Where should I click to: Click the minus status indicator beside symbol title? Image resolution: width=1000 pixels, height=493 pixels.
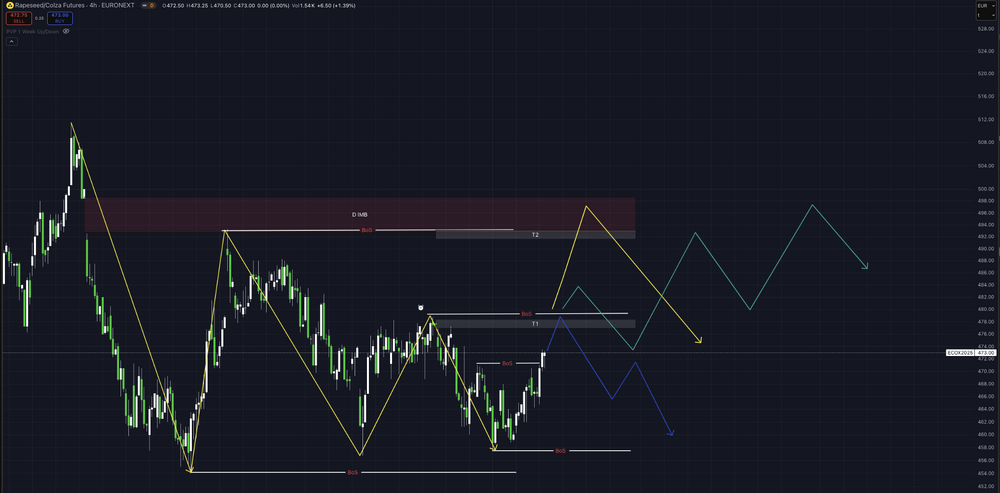(x=145, y=5)
